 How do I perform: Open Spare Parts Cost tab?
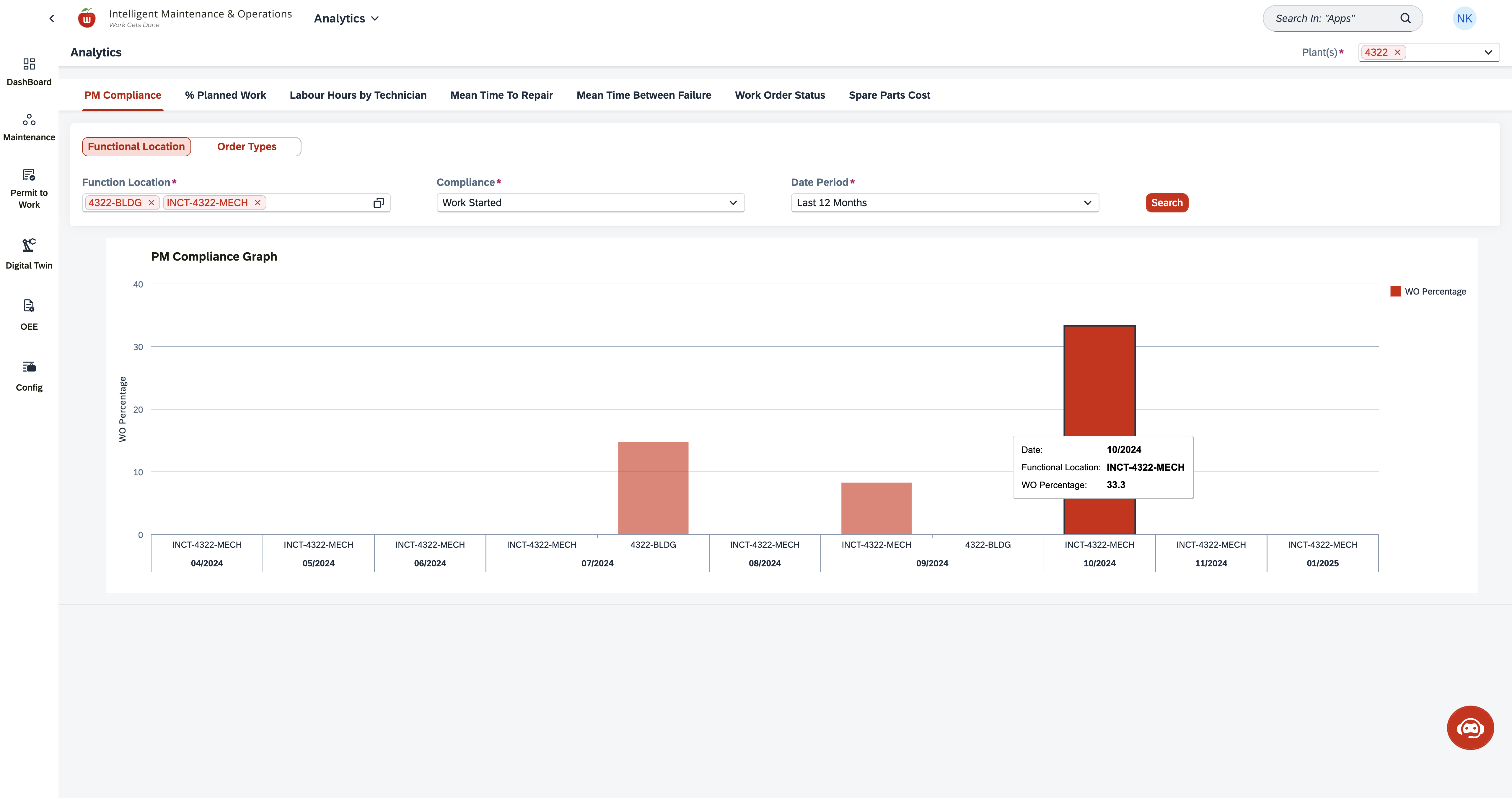coord(889,95)
